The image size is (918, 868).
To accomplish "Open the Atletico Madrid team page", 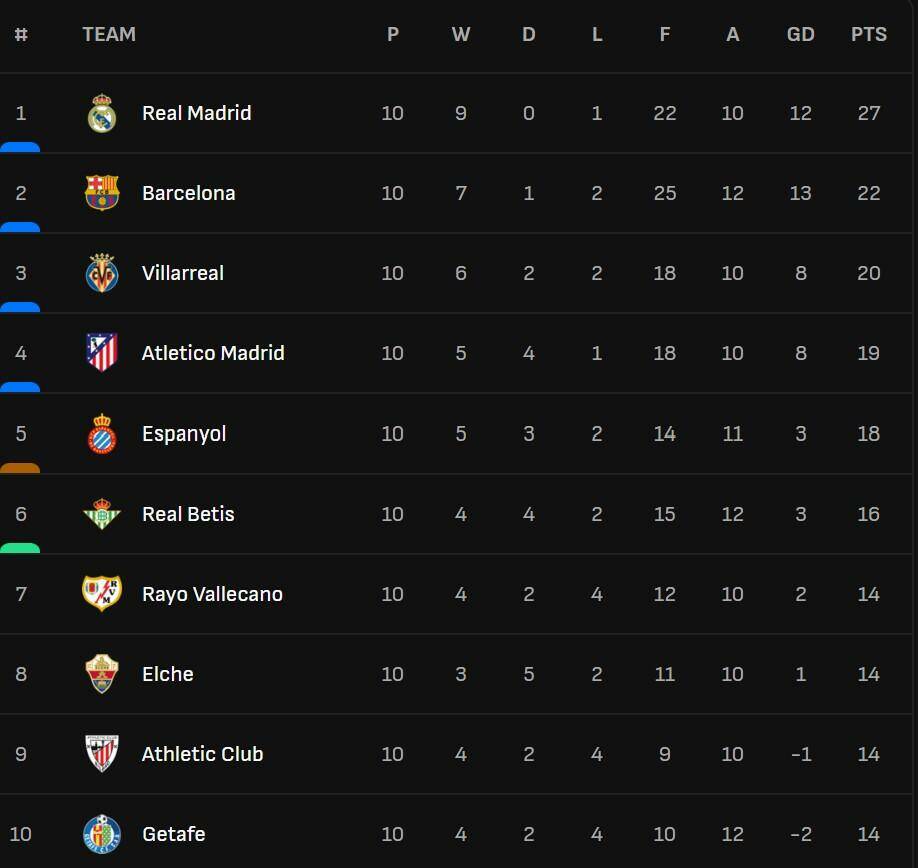I will (x=213, y=353).
